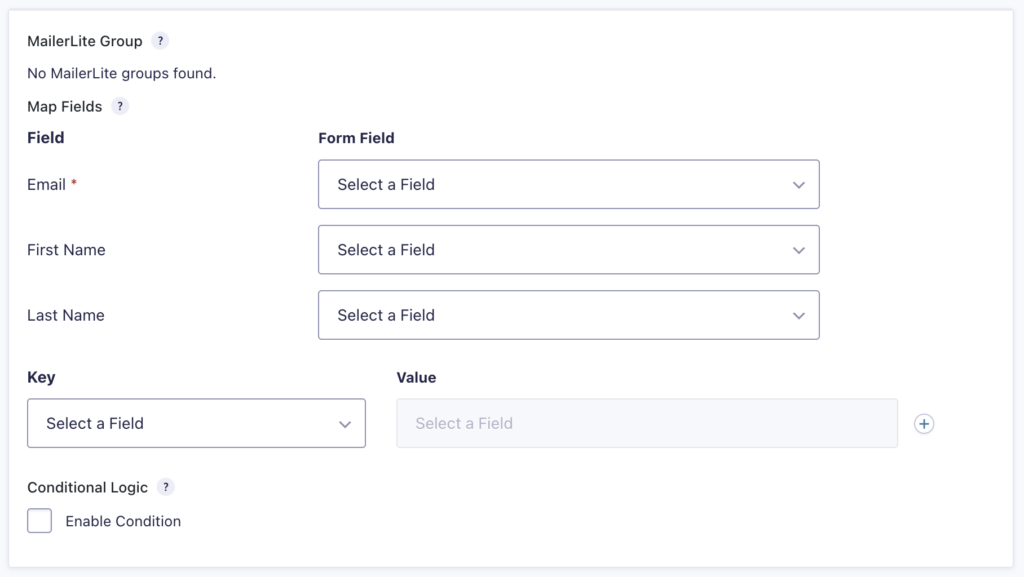Click the Value column header

click(x=414, y=377)
